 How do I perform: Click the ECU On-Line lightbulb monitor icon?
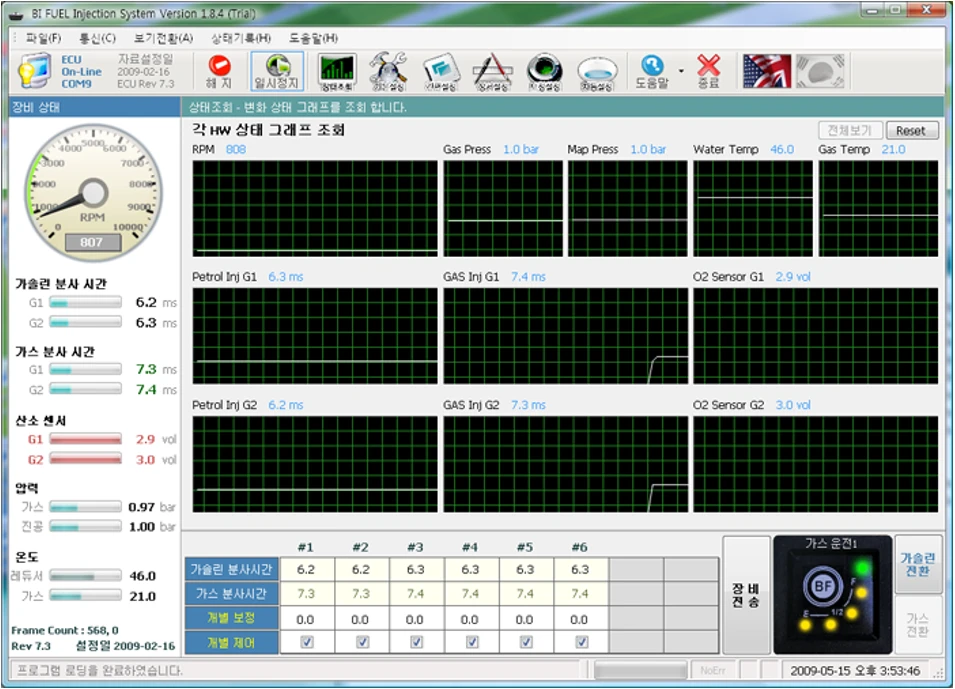[x=34, y=71]
